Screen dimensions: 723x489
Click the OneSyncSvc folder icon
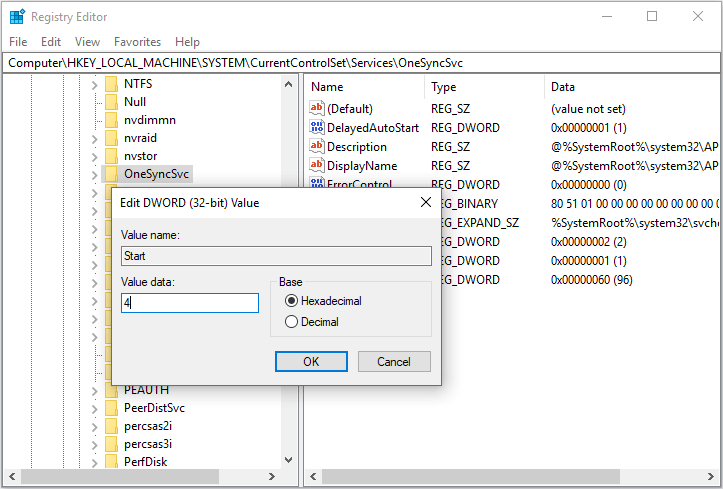pyautogui.click(x=111, y=174)
